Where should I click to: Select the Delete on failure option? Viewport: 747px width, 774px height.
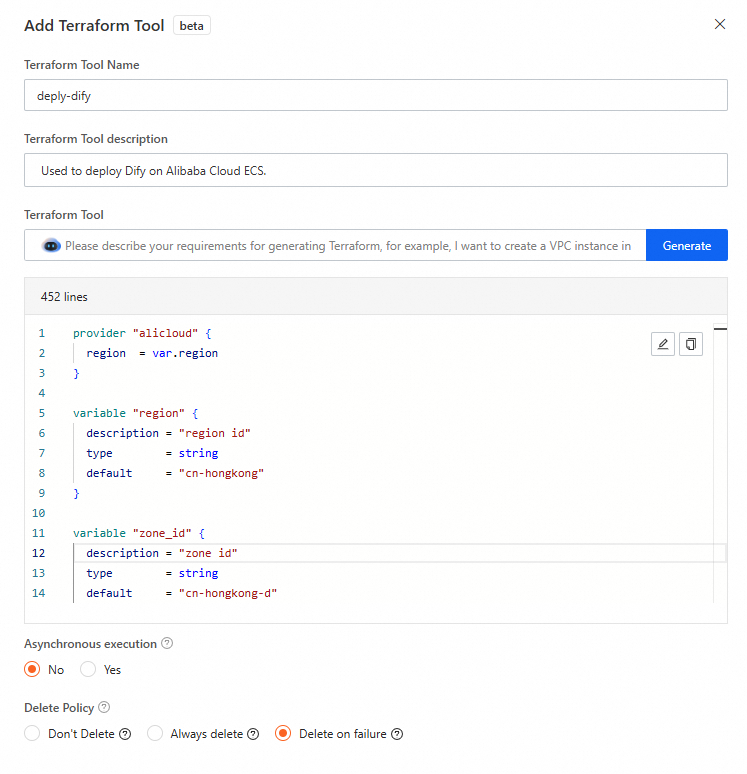283,734
